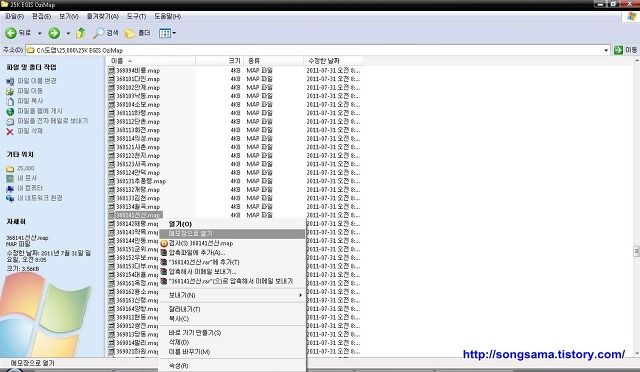This screenshot has width=640, height=372.
Task: Click the 내 네트워크 환경 icon
Action: click(10, 198)
